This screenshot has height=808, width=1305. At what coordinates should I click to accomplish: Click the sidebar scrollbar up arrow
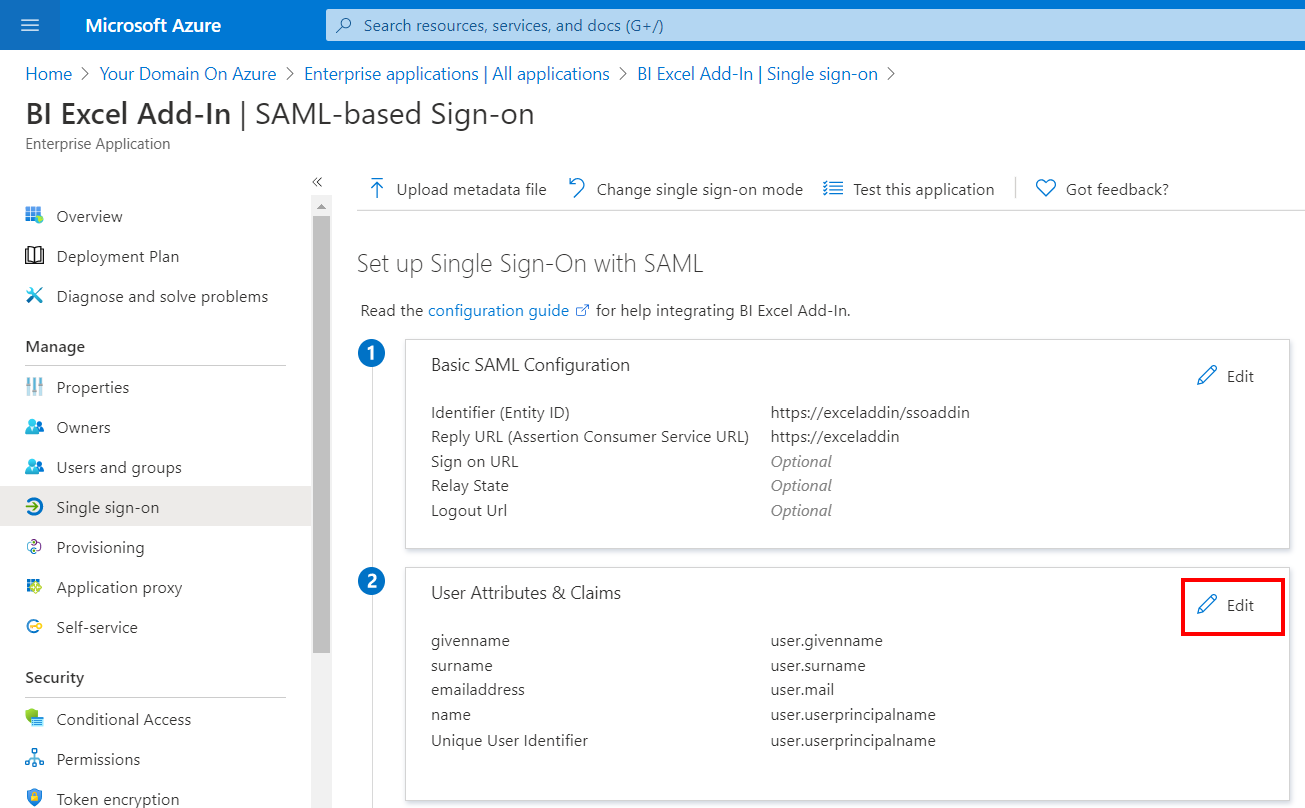tap(322, 207)
